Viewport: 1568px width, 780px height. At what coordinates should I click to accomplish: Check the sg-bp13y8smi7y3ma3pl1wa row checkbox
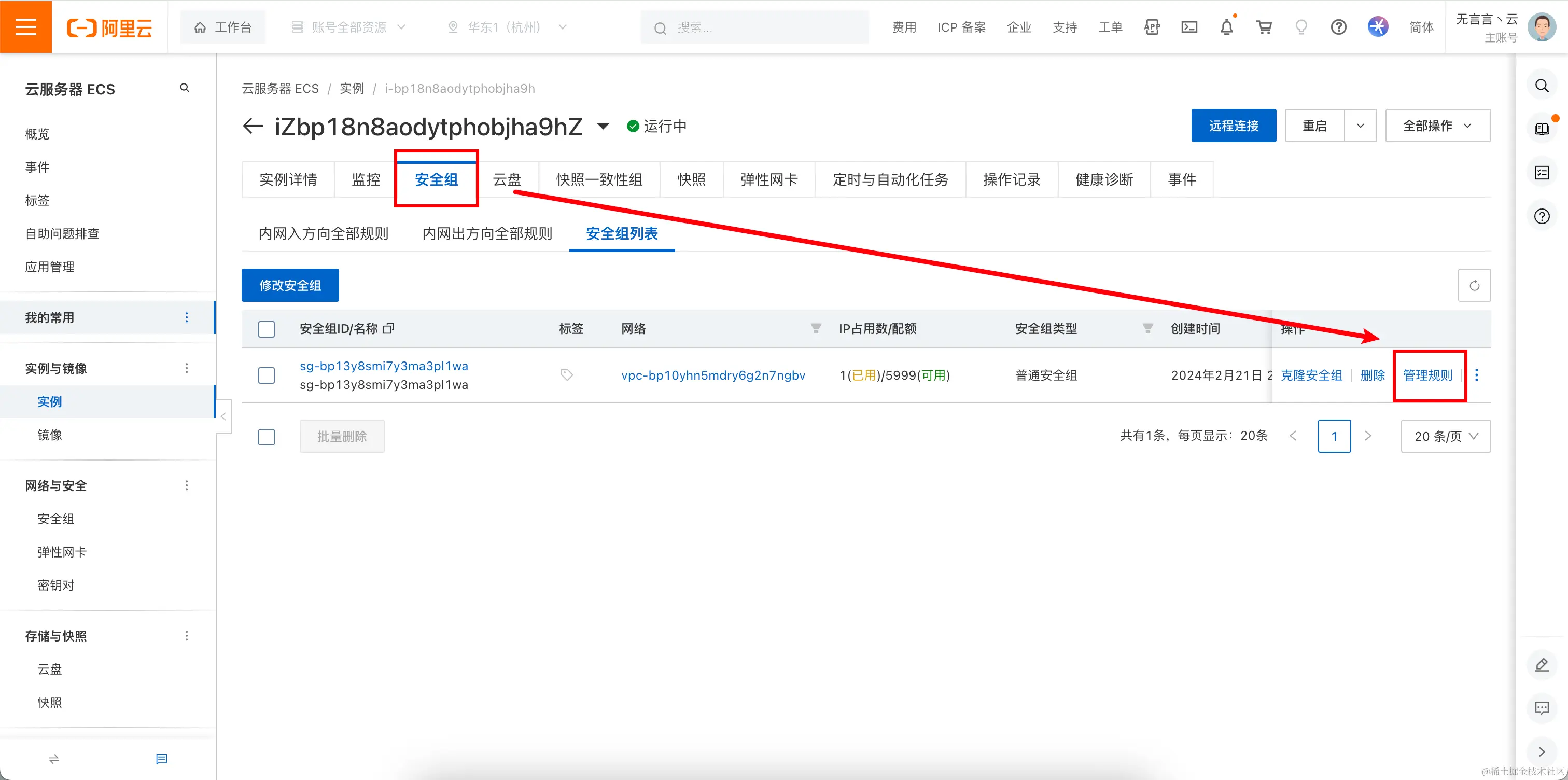pos(267,375)
